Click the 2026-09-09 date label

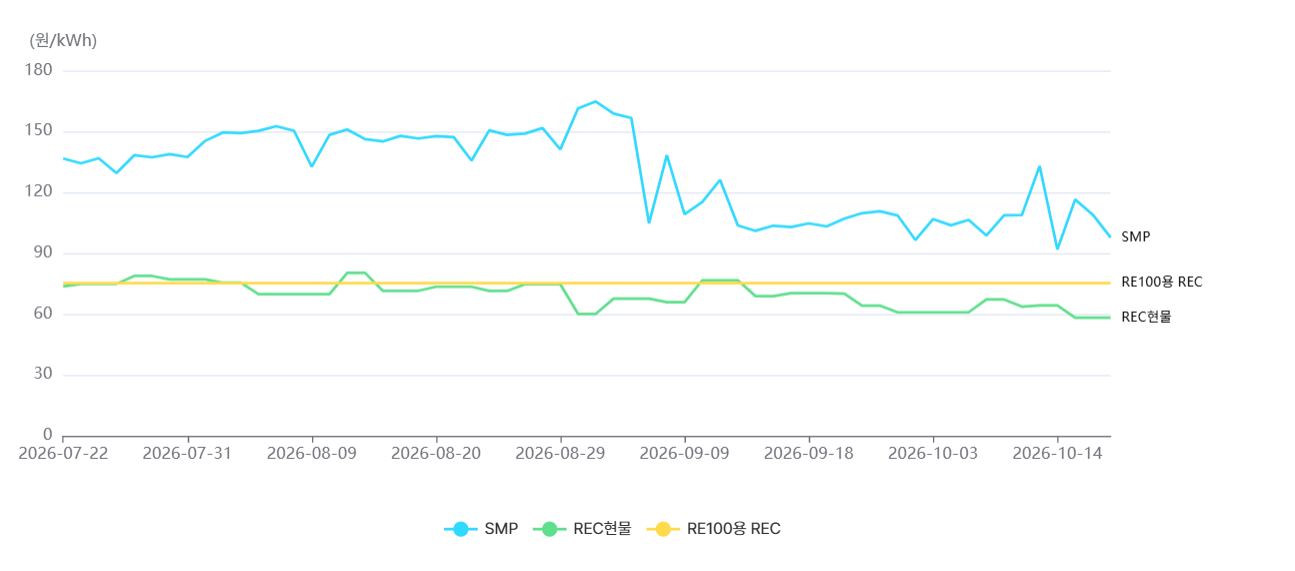tap(684, 453)
